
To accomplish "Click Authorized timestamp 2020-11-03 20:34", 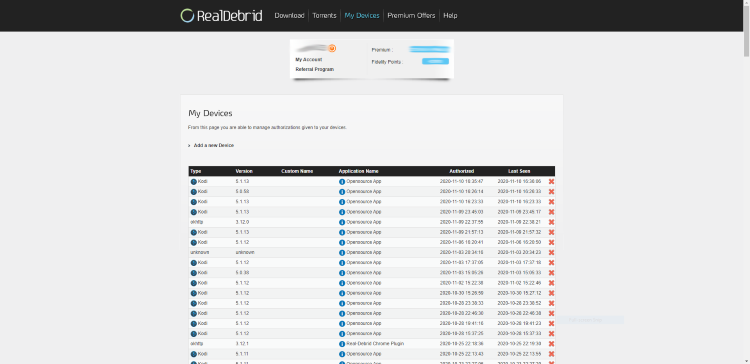I will pos(462,253).
